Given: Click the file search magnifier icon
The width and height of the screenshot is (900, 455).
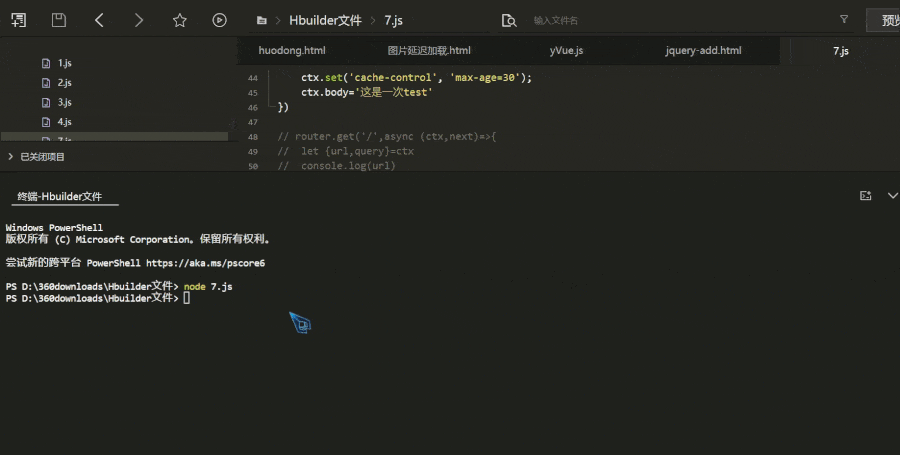Looking at the screenshot, I should 509,21.
